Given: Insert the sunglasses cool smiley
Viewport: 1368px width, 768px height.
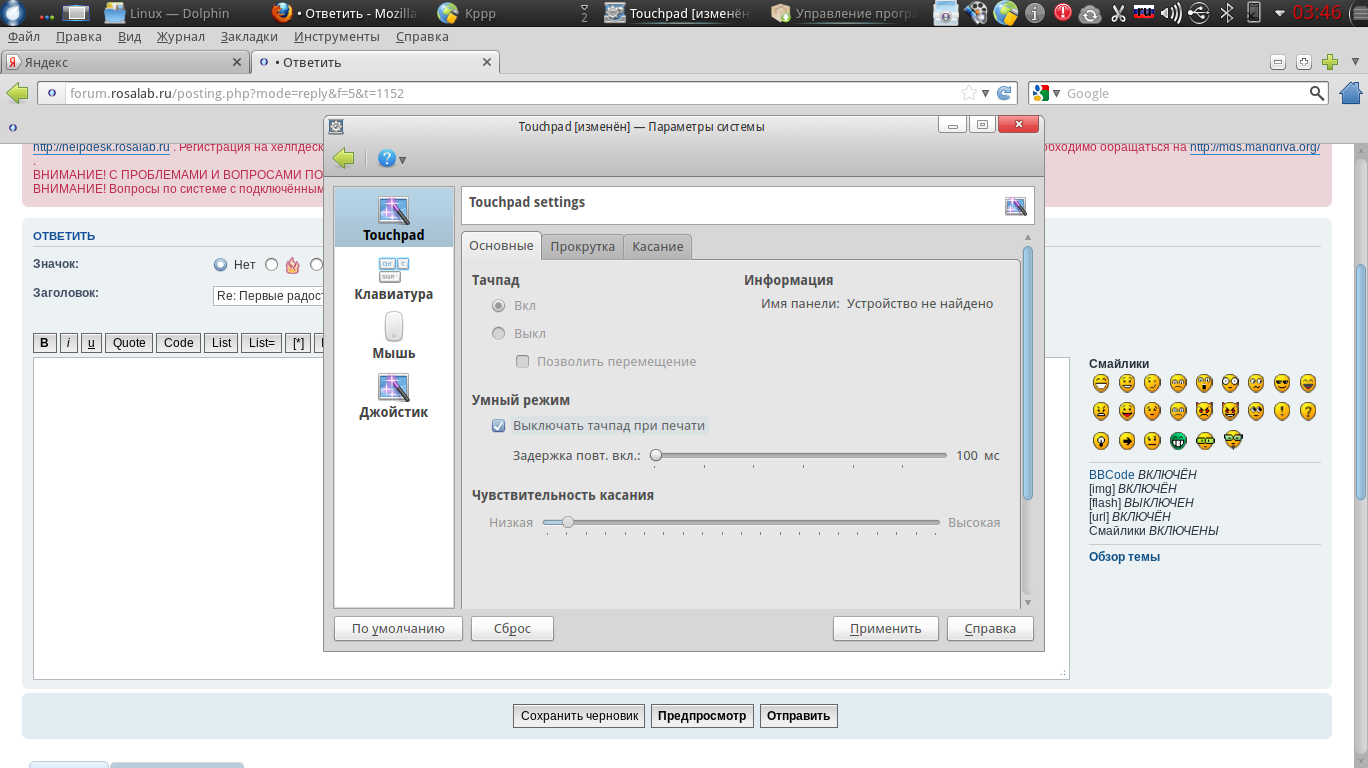Looking at the screenshot, I should click(1282, 383).
